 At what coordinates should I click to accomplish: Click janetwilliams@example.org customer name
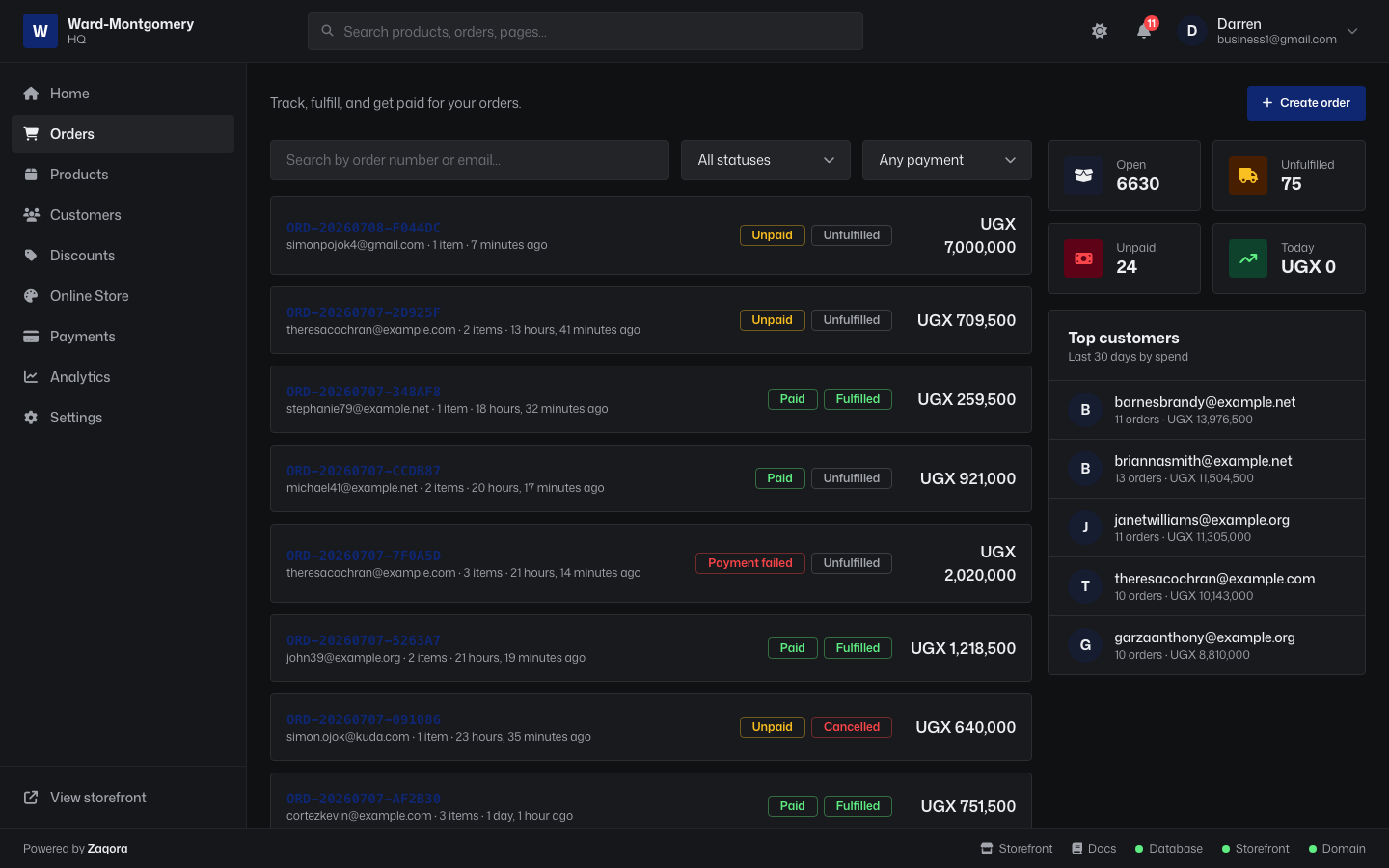pyautogui.click(x=1202, y=520)
